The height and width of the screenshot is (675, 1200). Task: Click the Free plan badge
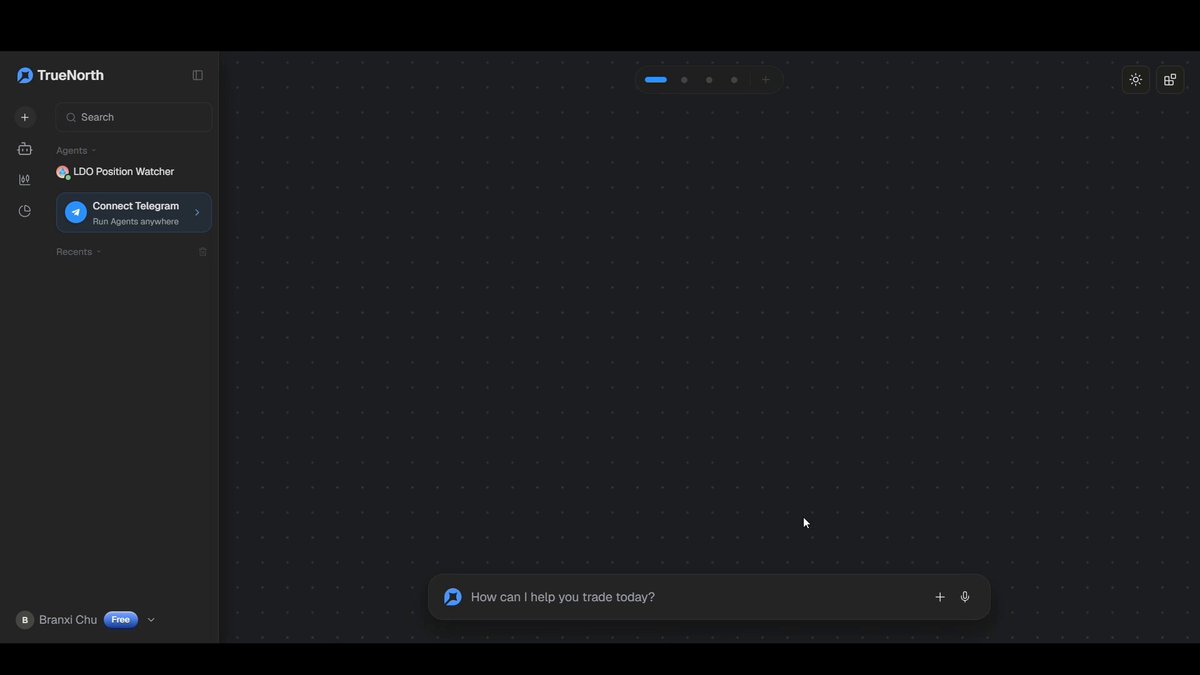(120, 620)
